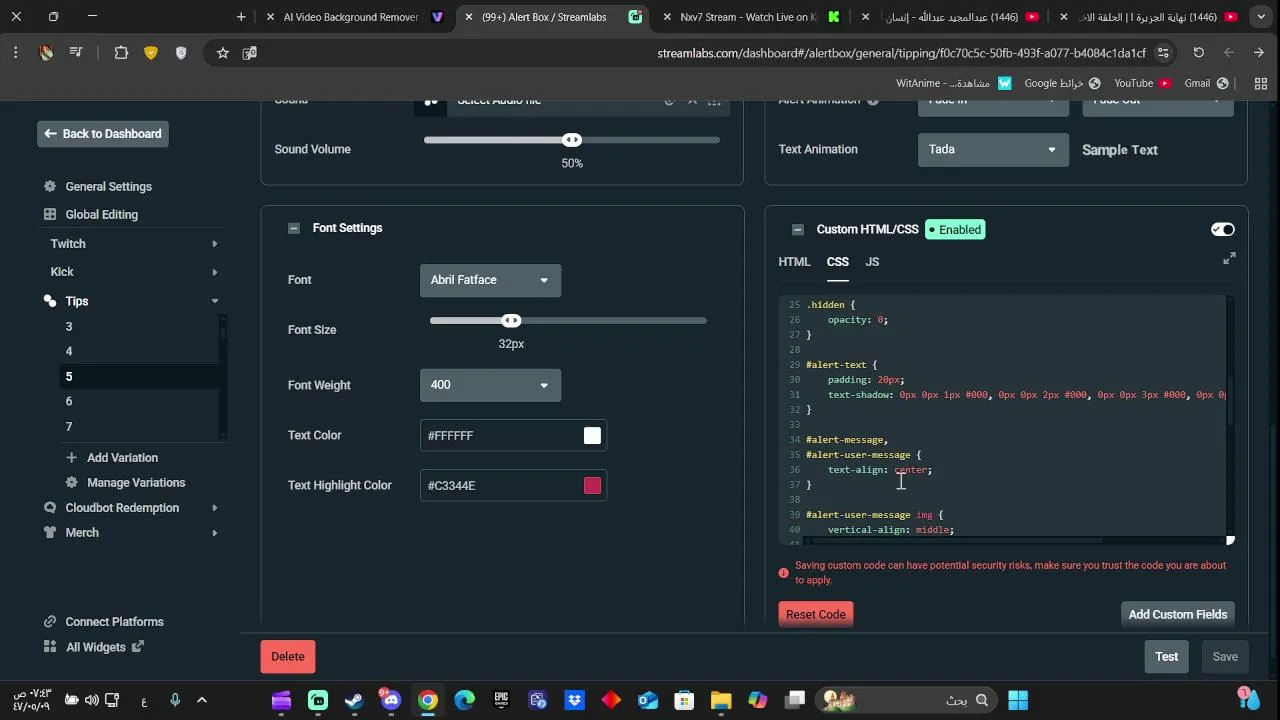
Task: Bookmark this page with the star icon
Action: coord(223,53)
